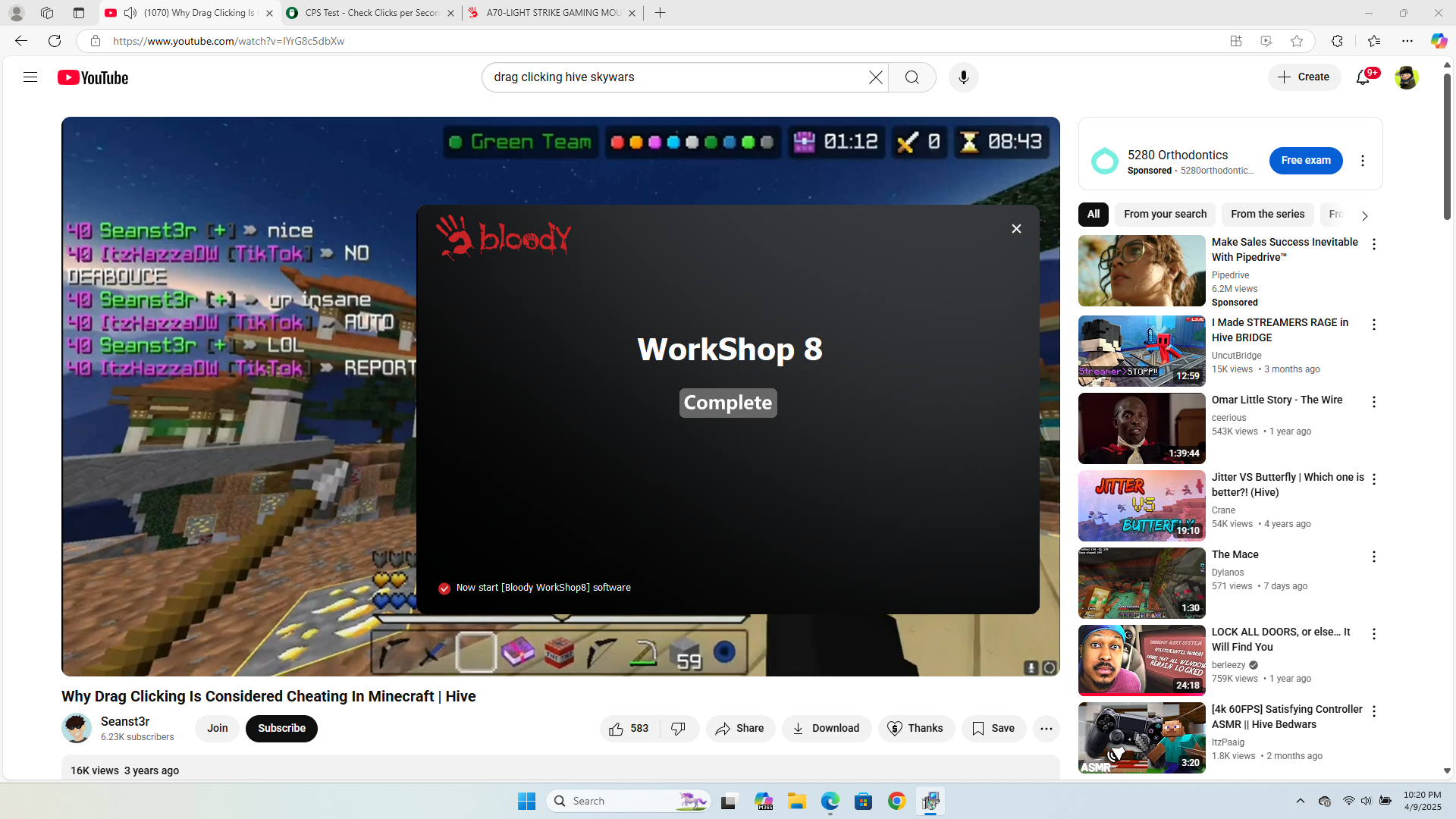Open File Explorer from taskbar
This screenshot has height=819, width=1456.
796,802
